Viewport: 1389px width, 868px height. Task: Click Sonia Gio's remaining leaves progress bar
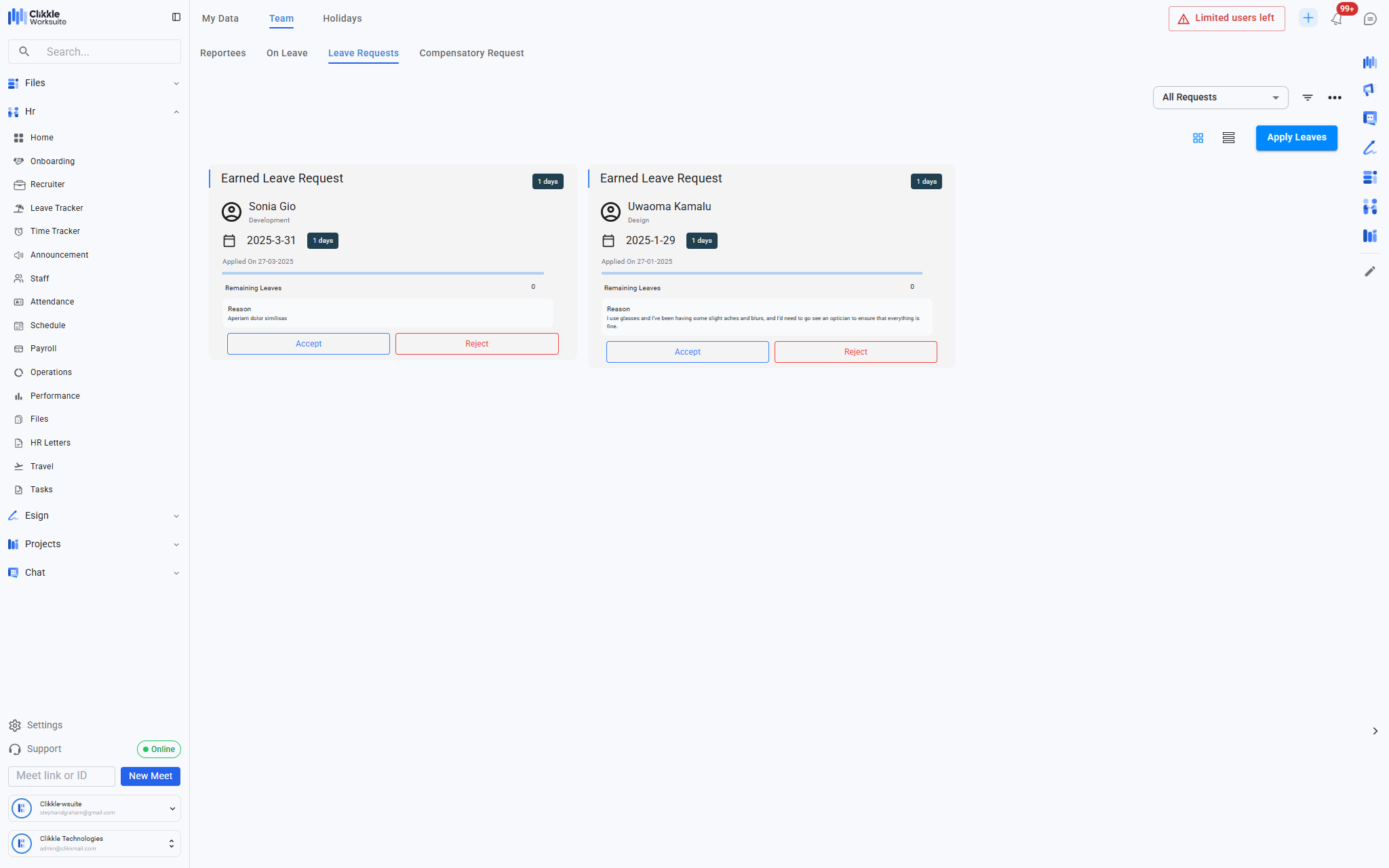(x=383, y=273)
